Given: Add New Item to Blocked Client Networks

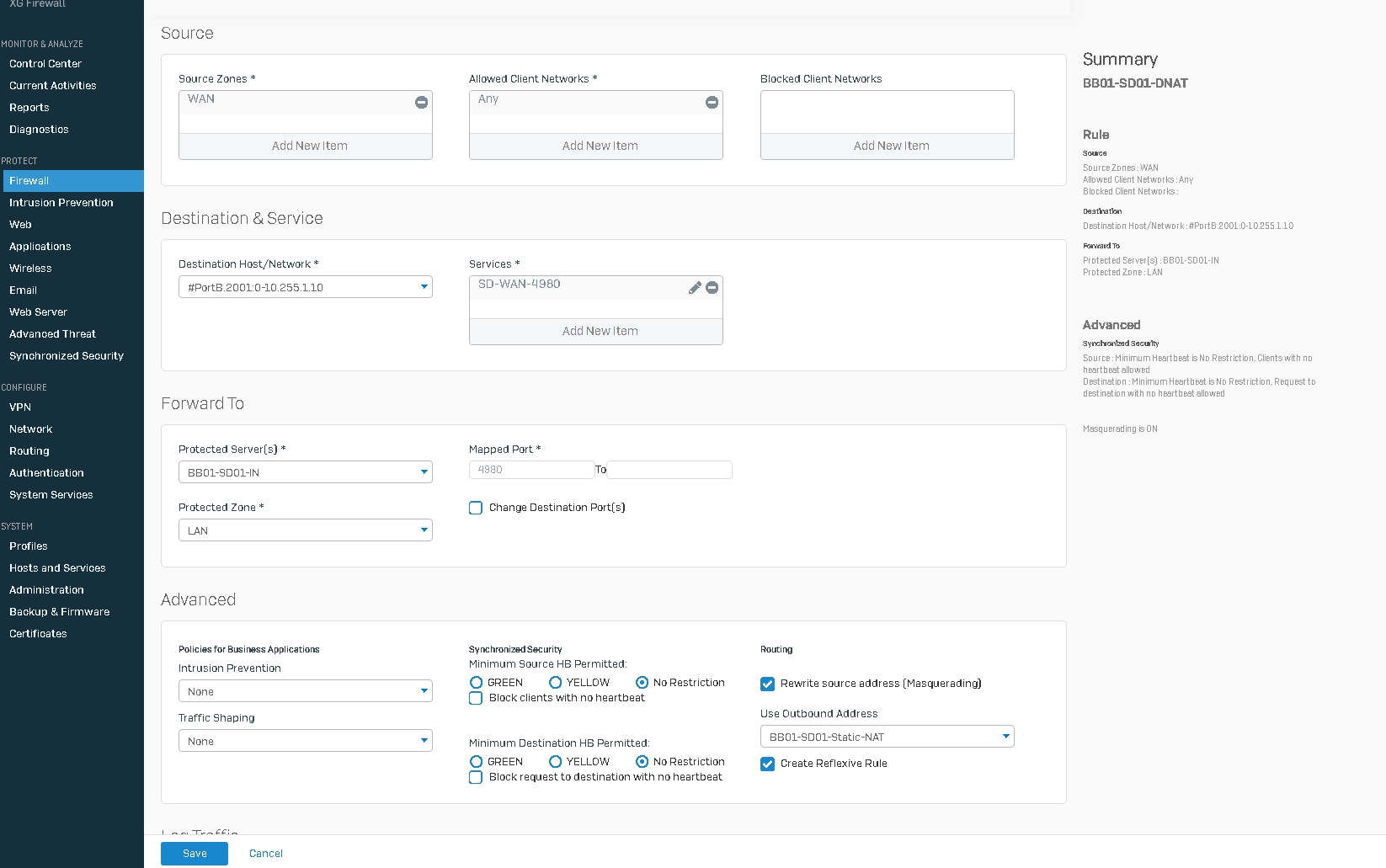Looking at the screenshot, I should pos(891,146).
